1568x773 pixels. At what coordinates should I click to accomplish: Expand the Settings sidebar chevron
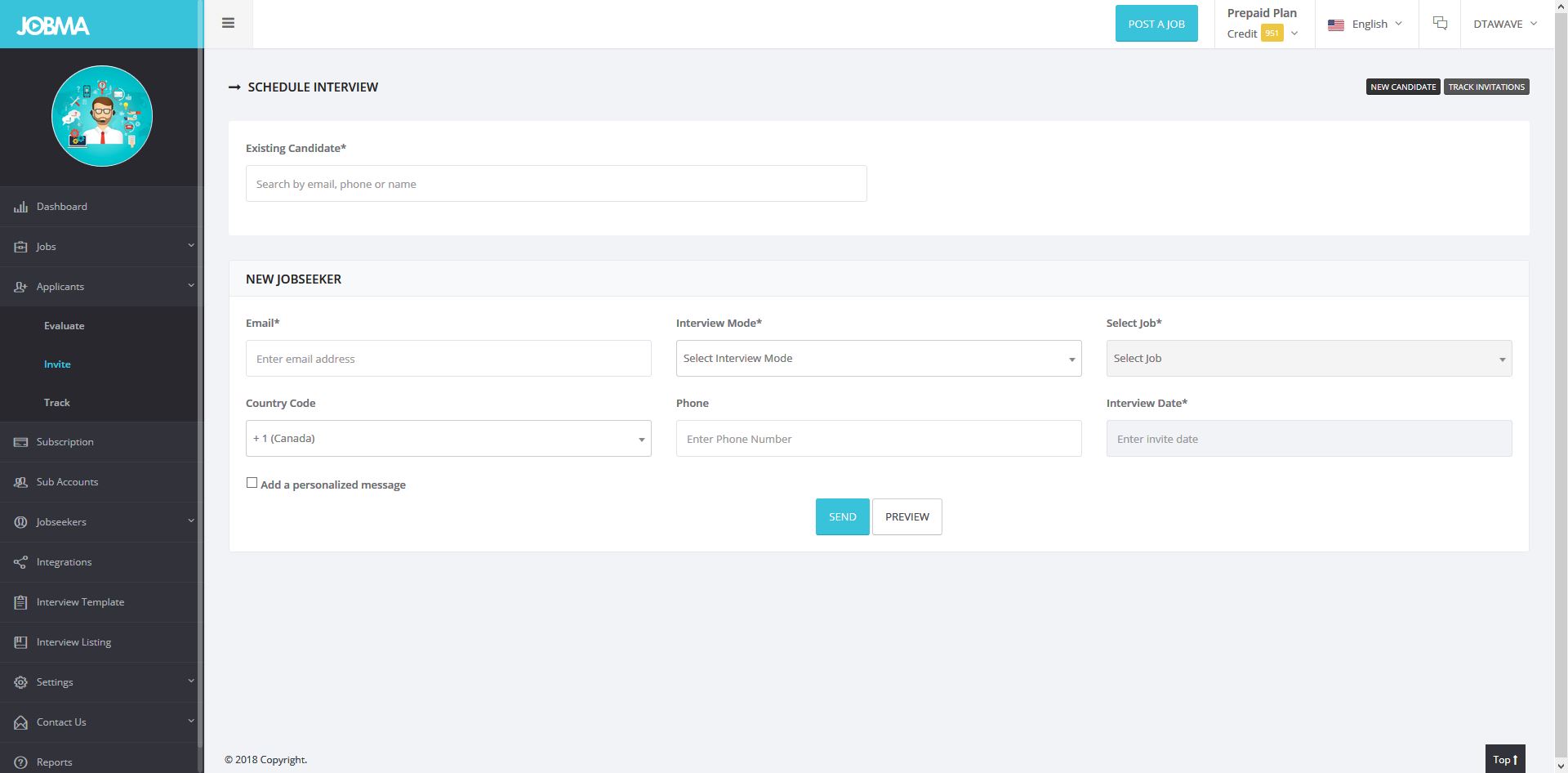pyautogui.click(x=191, y=681)
